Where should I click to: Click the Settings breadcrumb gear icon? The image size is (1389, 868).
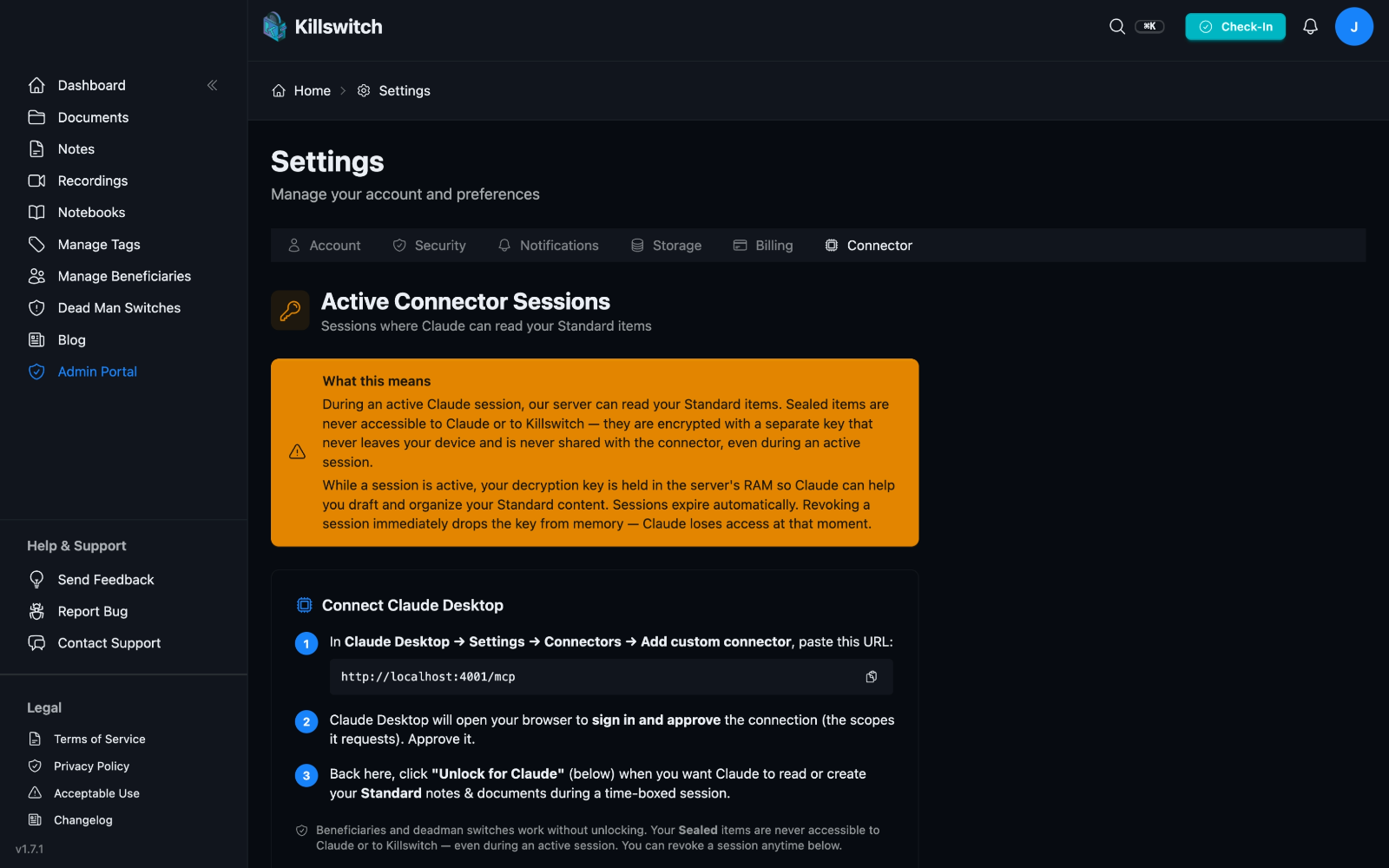364,91
